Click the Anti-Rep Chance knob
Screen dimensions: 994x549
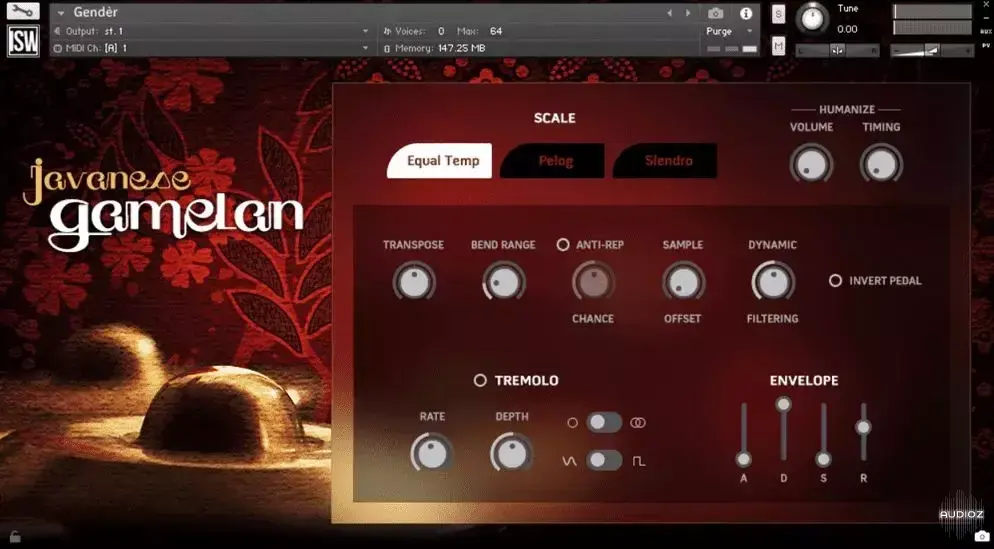[x=593, y=281]
